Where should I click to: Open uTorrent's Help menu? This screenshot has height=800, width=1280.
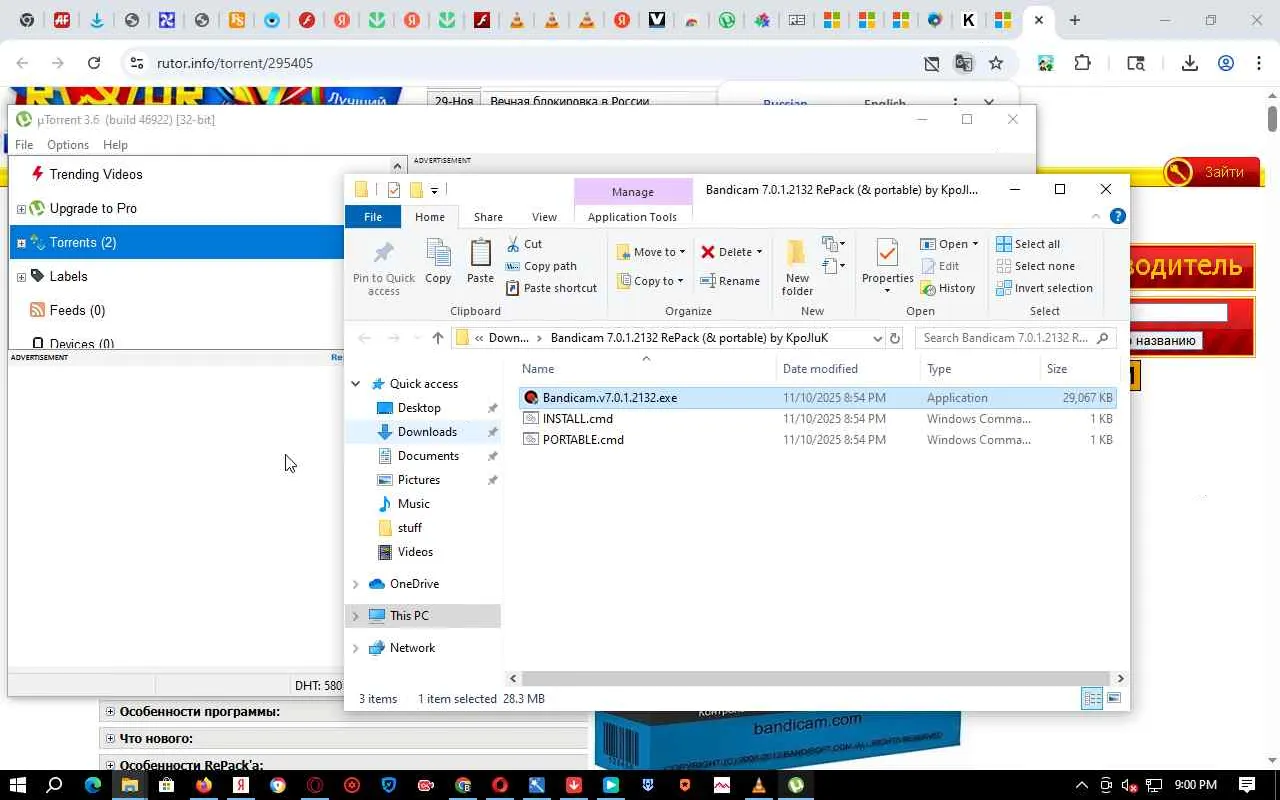coord(115,145)
